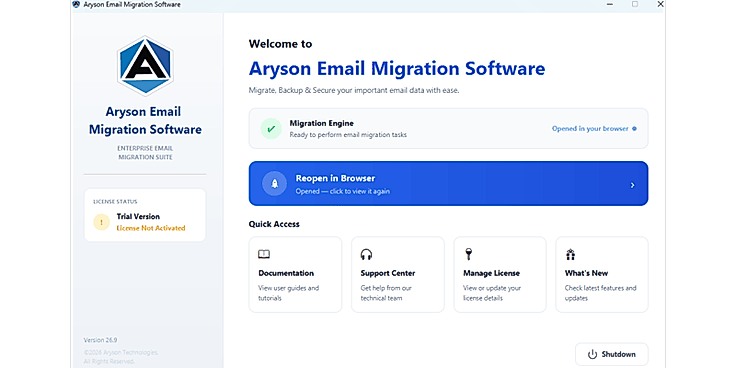This screenshot has width=736, height=368.
Task: Open the Support Center card
Action: point(398,275)
